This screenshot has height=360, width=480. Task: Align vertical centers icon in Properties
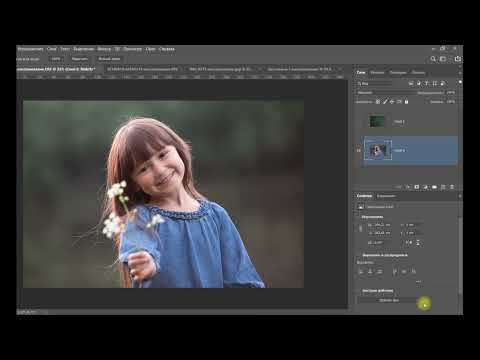tap(404, 272)
